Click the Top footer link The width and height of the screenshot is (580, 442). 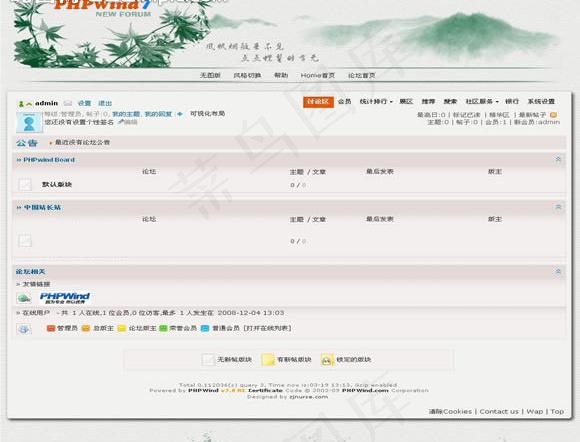click(557, 411)
